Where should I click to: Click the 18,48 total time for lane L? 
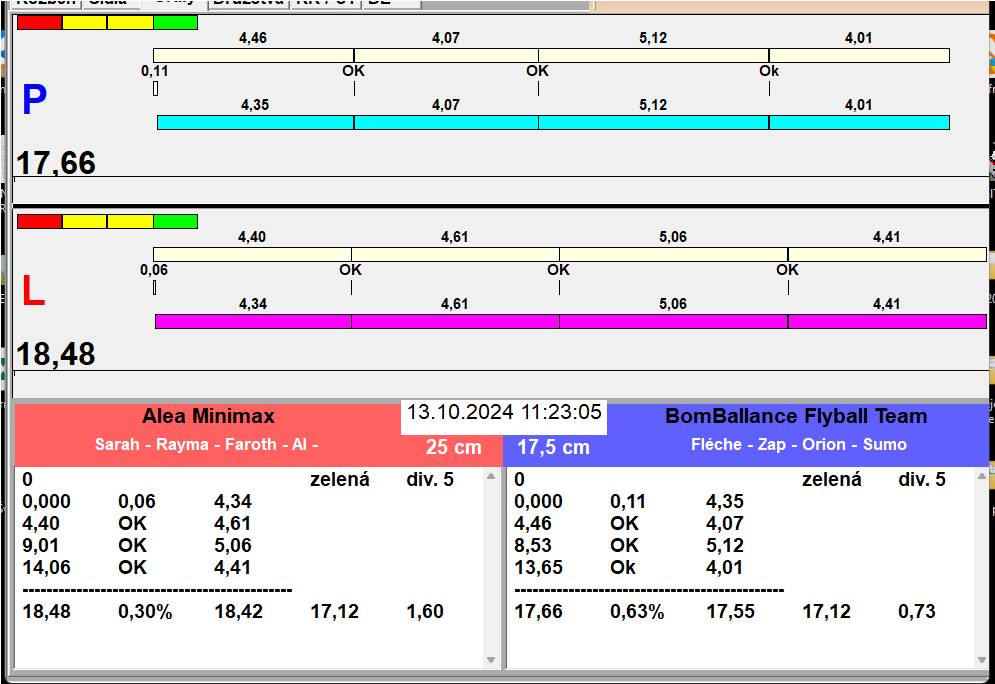coord(56,355)
